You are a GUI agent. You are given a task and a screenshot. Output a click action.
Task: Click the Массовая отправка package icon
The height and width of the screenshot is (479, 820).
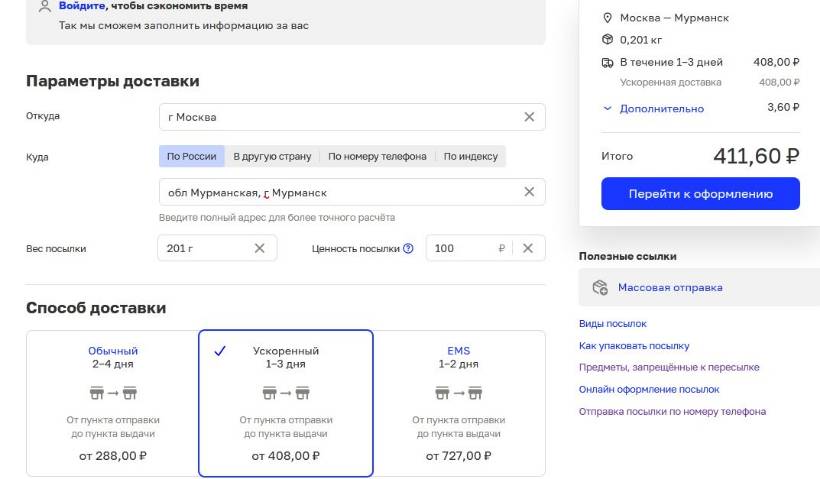(600, 287)
